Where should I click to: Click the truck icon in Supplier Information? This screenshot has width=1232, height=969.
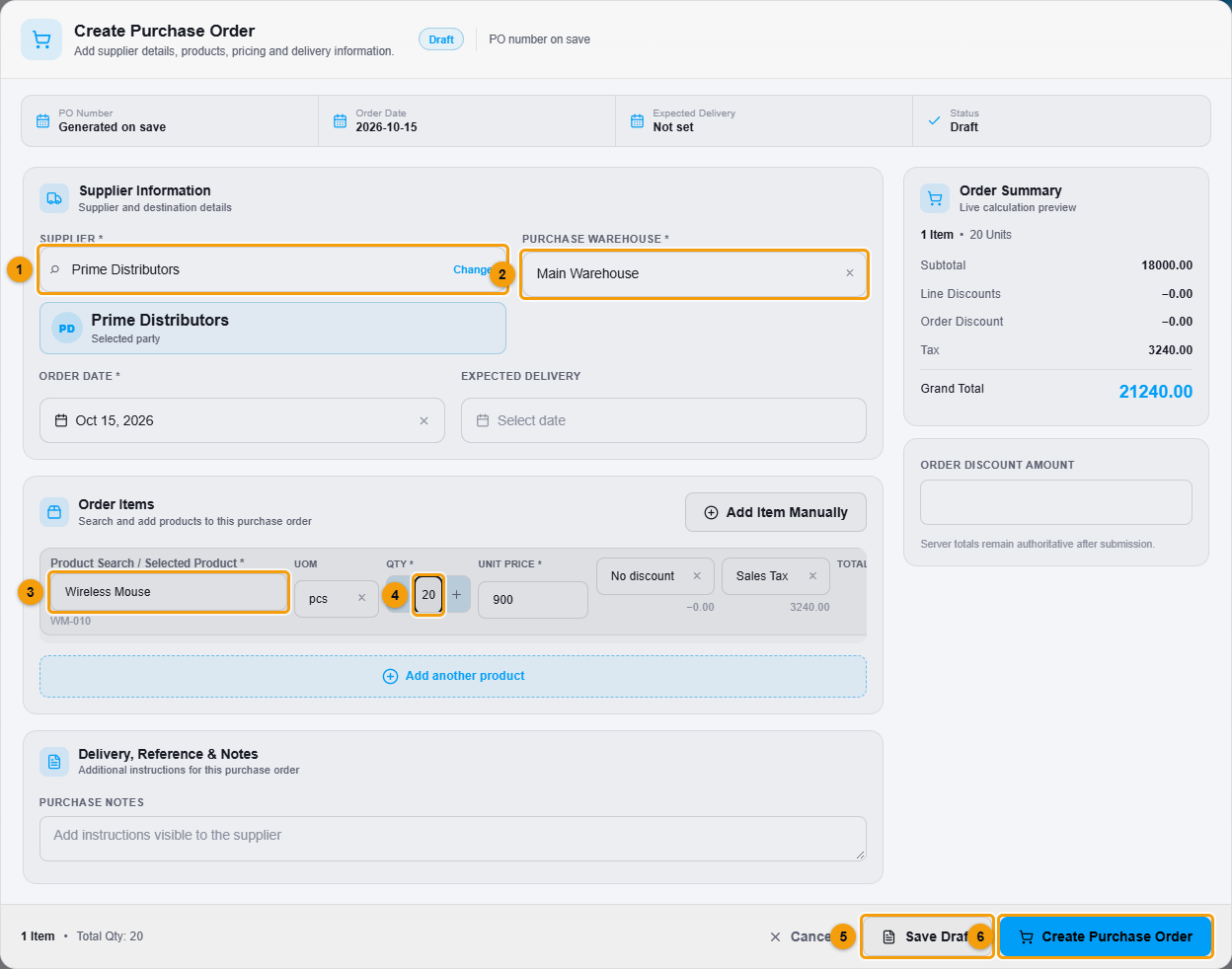click(54, 198)
